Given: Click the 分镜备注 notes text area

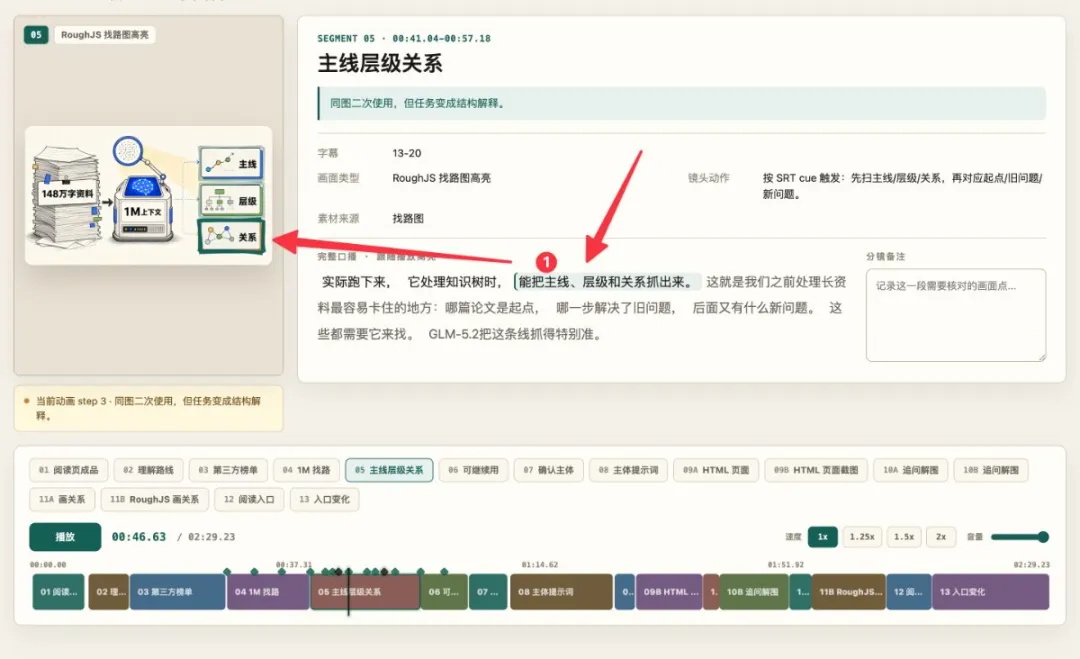Looking at the screenshot, I should pos(956,315).
